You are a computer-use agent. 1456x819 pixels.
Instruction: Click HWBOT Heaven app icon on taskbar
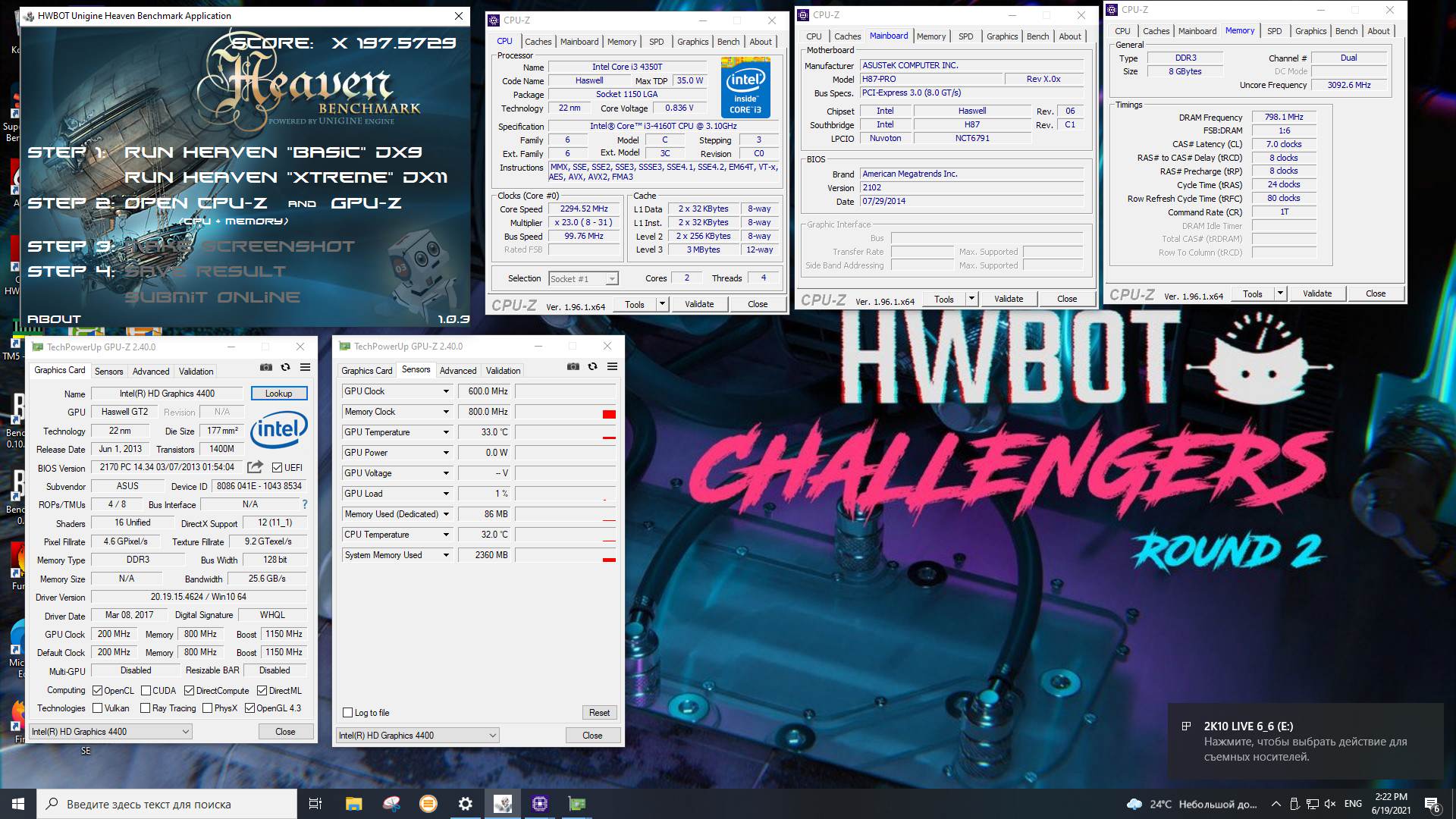[503, 804]
